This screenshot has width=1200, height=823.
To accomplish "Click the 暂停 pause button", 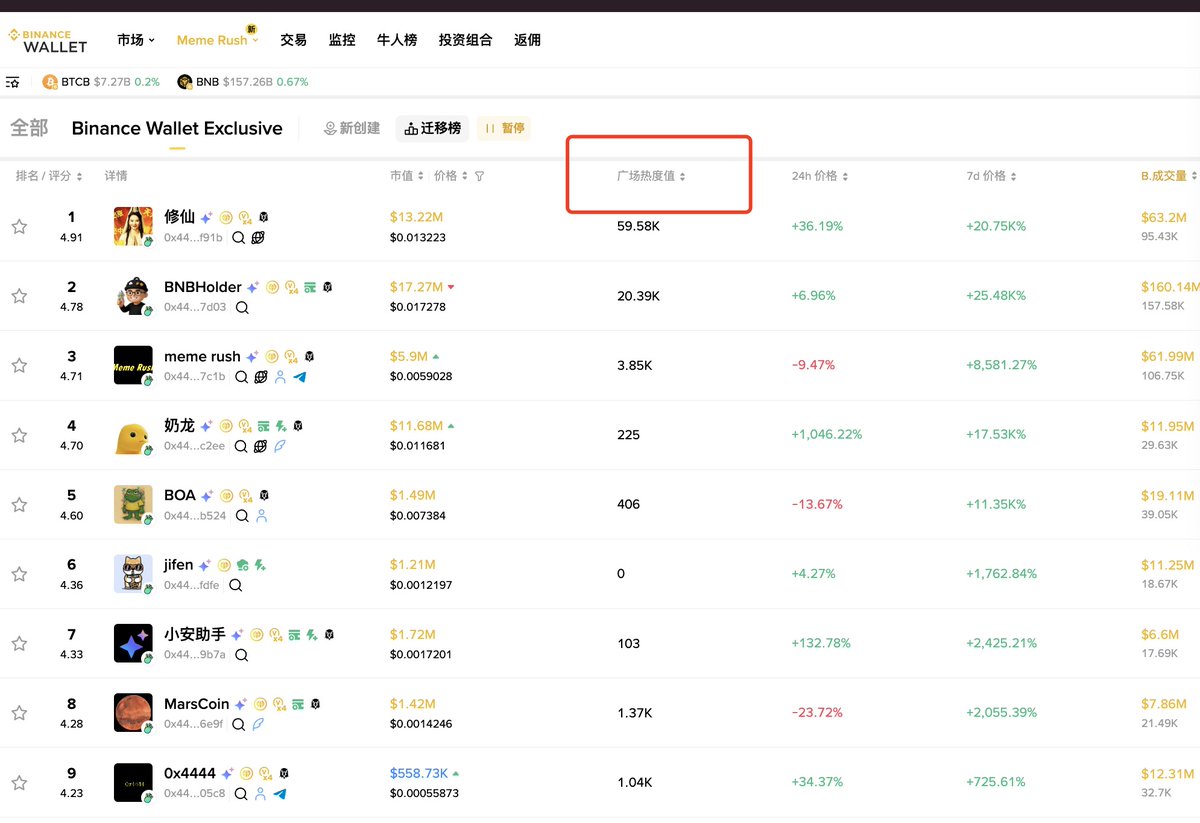I will coord(504,128).
